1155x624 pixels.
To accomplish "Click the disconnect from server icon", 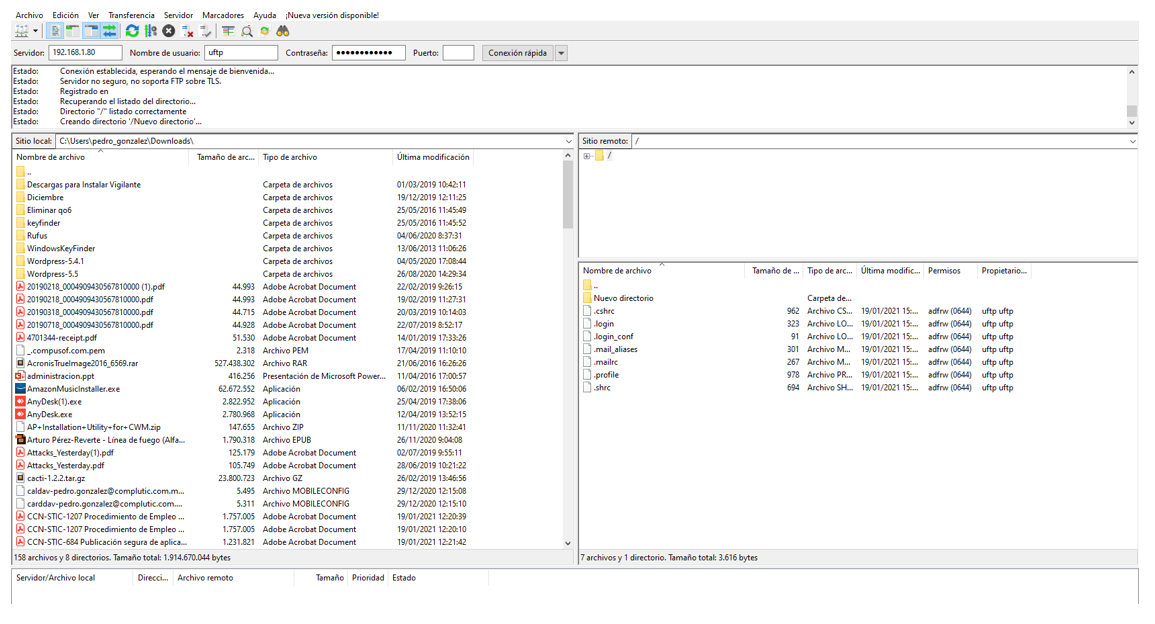I will click(x=187, y=31).
